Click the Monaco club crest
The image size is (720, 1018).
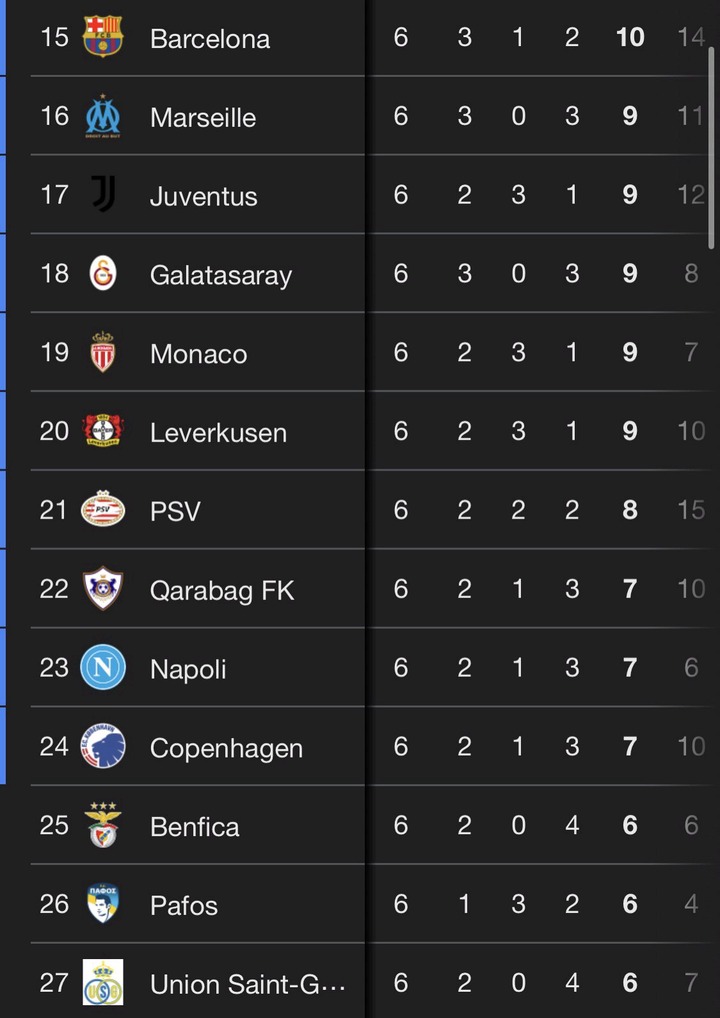click(103, 352)
